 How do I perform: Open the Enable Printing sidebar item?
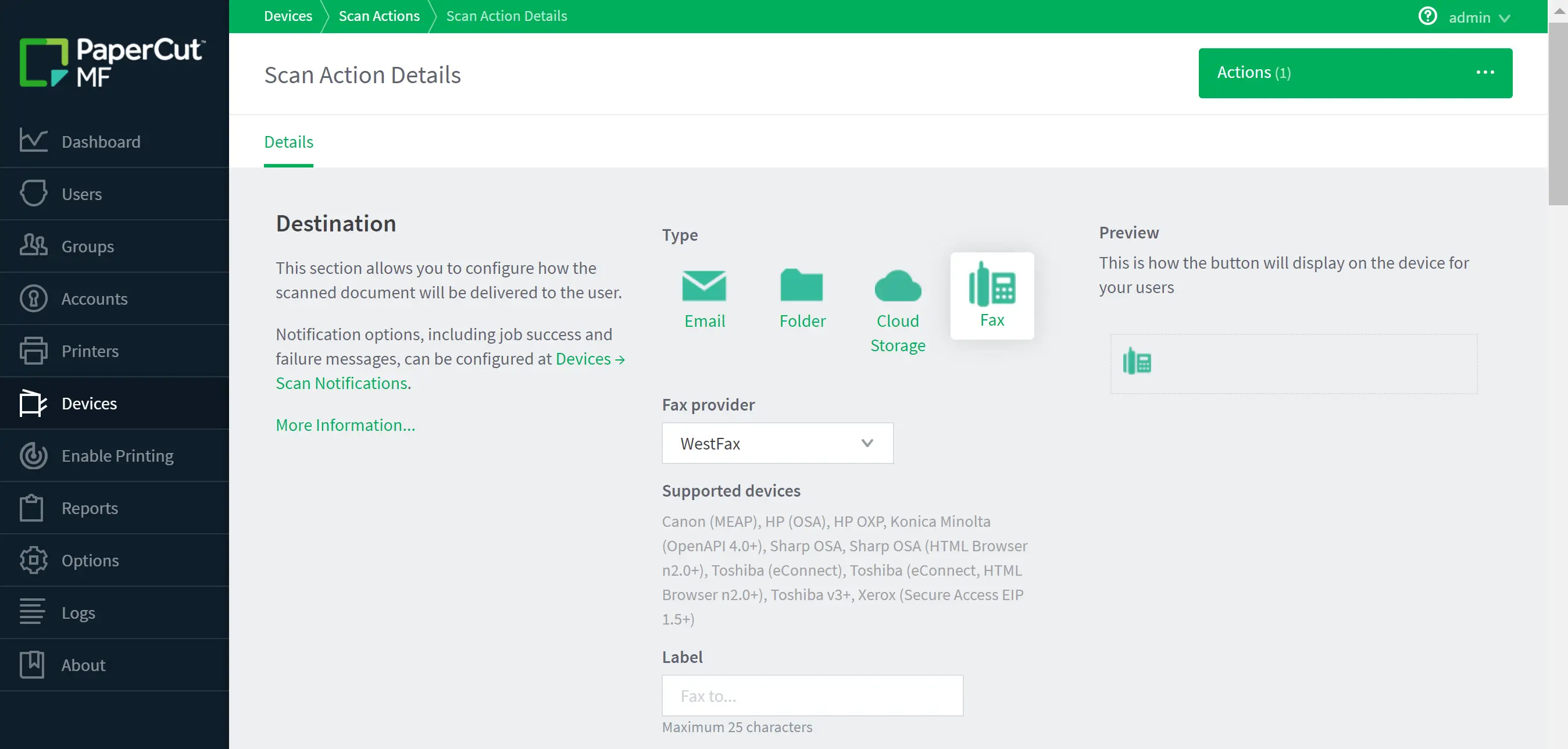click(117, 455)
